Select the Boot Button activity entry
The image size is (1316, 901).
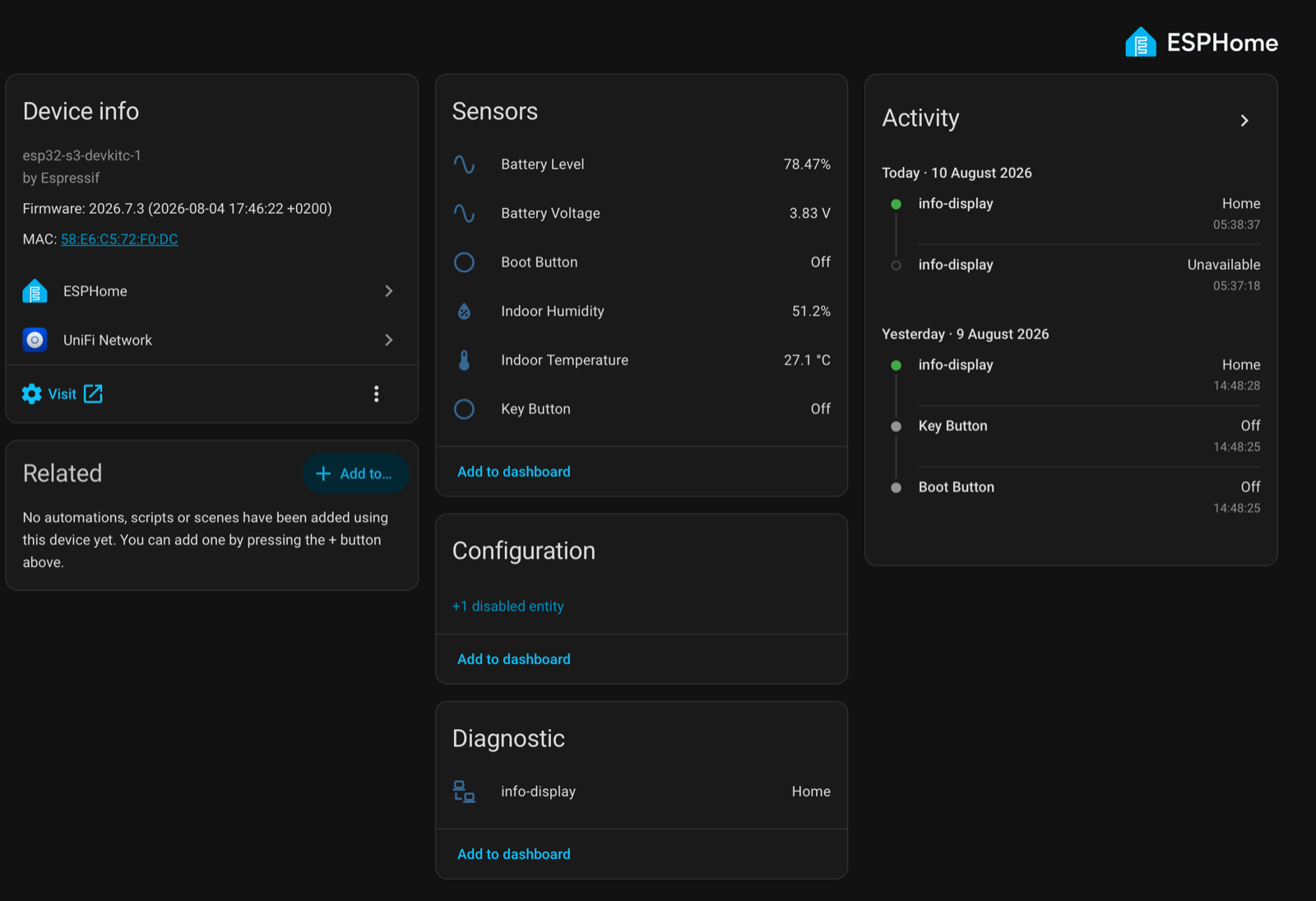[1071, 497]
